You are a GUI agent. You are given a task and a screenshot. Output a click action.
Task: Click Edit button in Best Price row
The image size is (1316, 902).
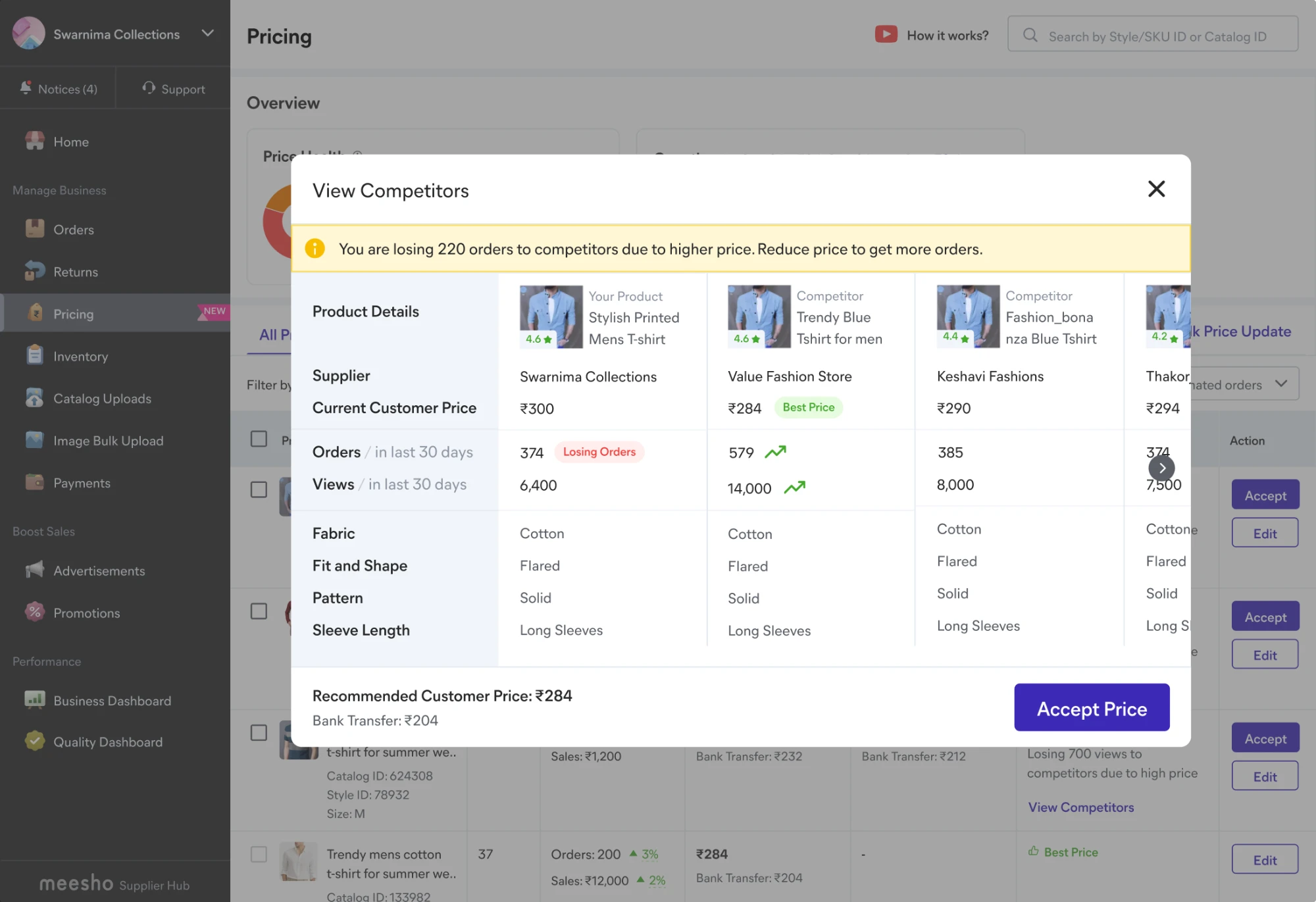[1265, 859]
